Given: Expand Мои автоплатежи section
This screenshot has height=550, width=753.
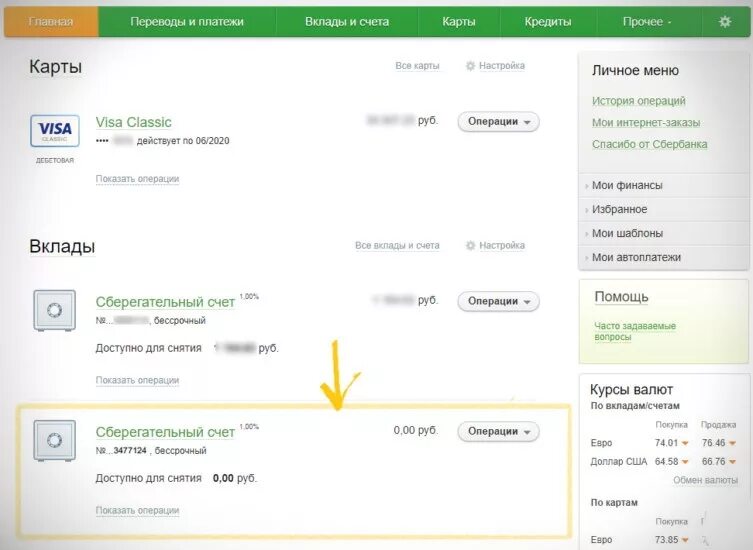Looking at the screenshot, I should click(636, 257).
